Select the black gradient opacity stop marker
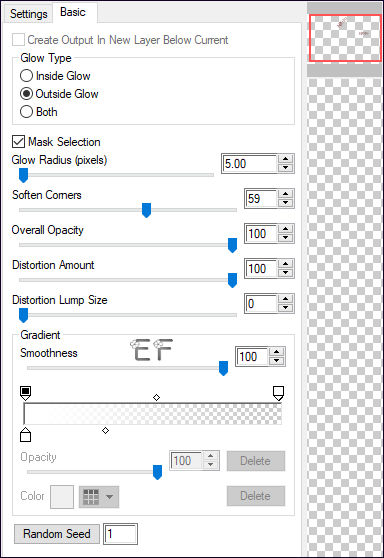This screenshot has height=558, width=384. (25, 393)
